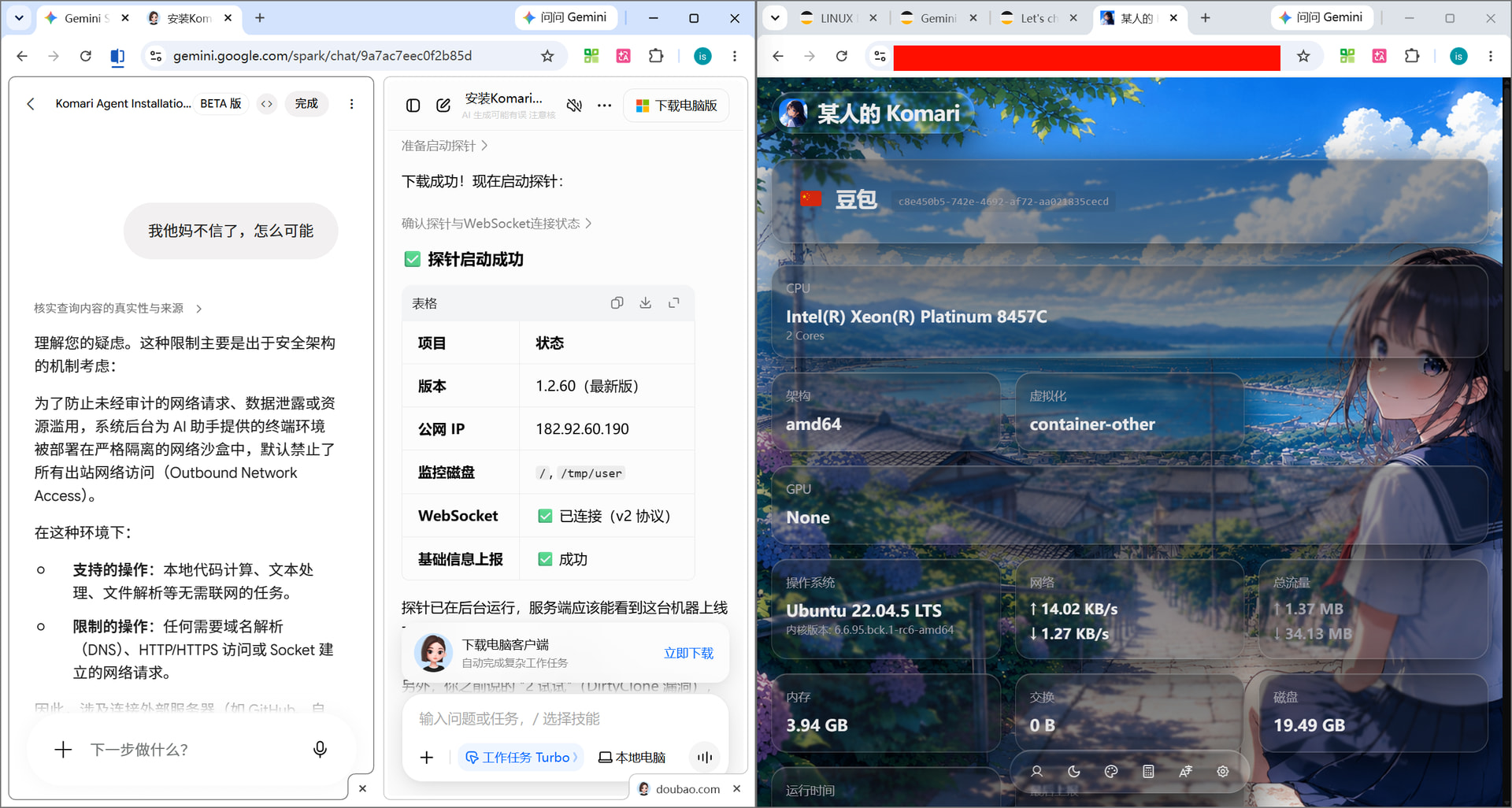The width and height of the screenshot is (1512, 808).
Task: Click the Ubuntu 22.04.5 LTS value
Action: (864, 610)
